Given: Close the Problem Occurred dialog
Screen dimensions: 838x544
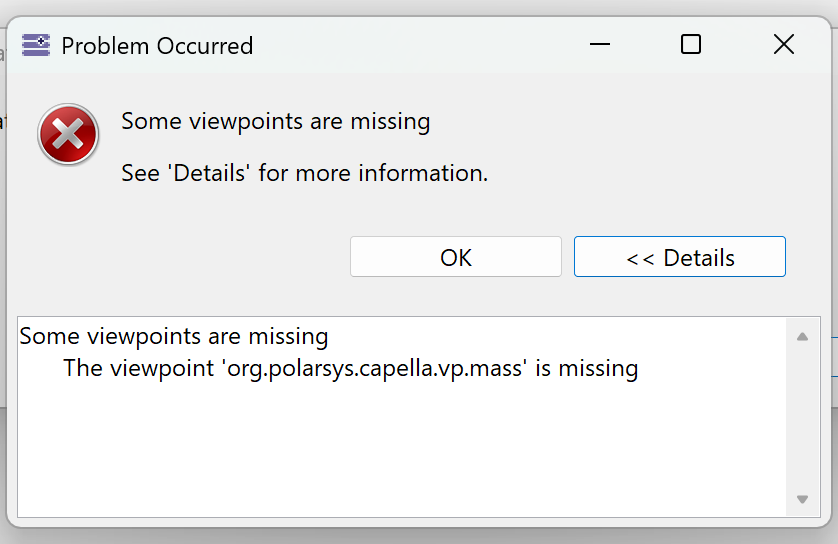Looking at the screenshot, I should tap(784, 45).
